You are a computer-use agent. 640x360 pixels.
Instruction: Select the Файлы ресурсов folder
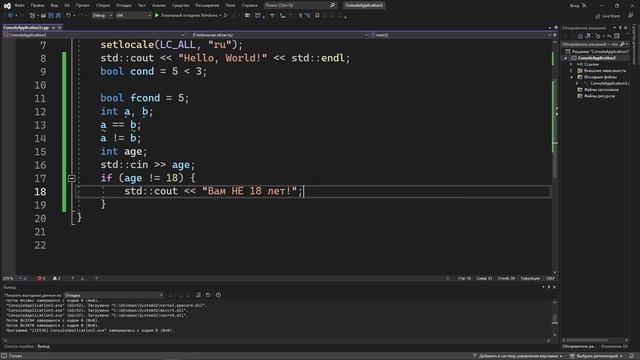pos(599,96)
